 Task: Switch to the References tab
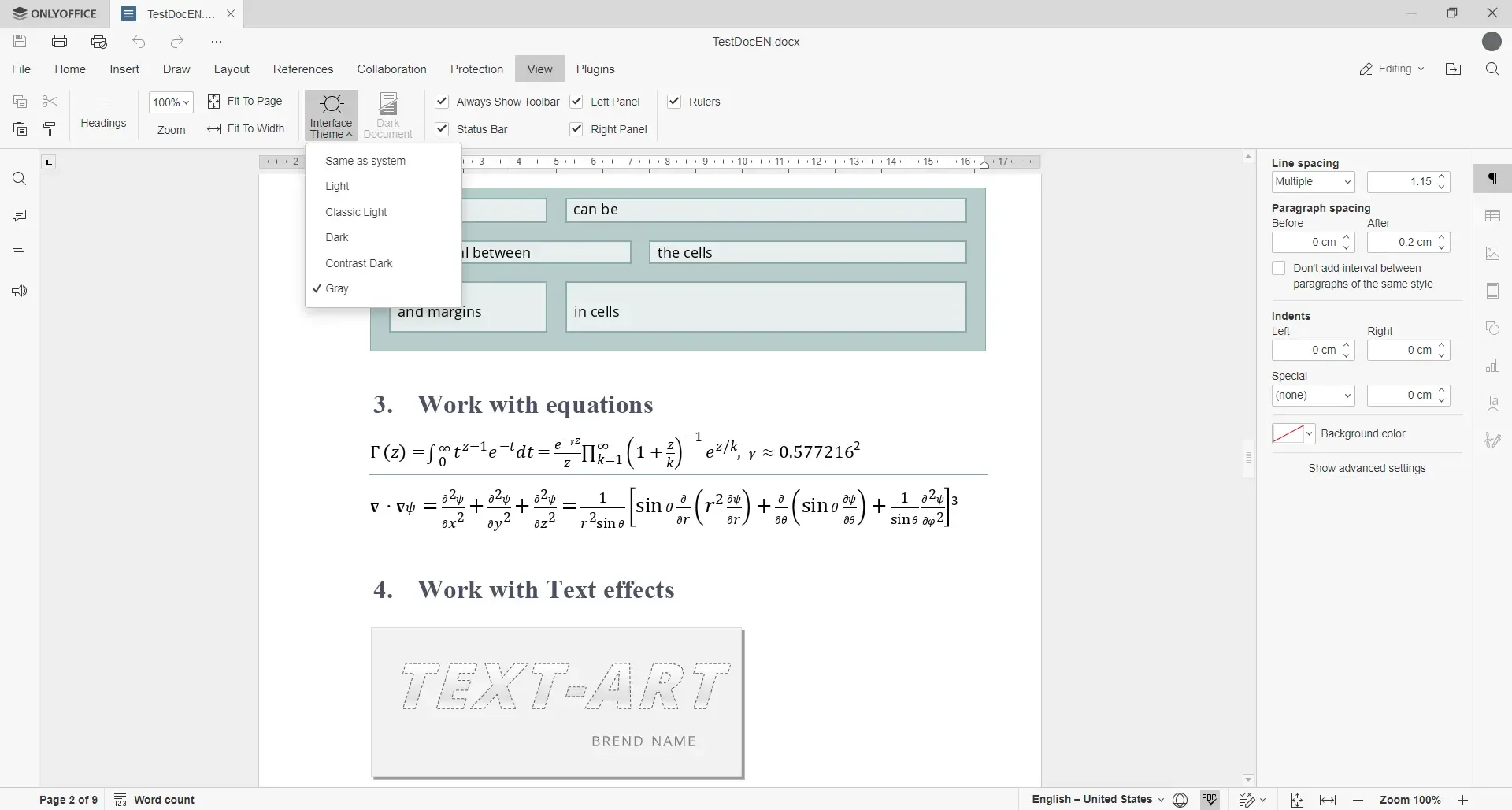point(303,69)
